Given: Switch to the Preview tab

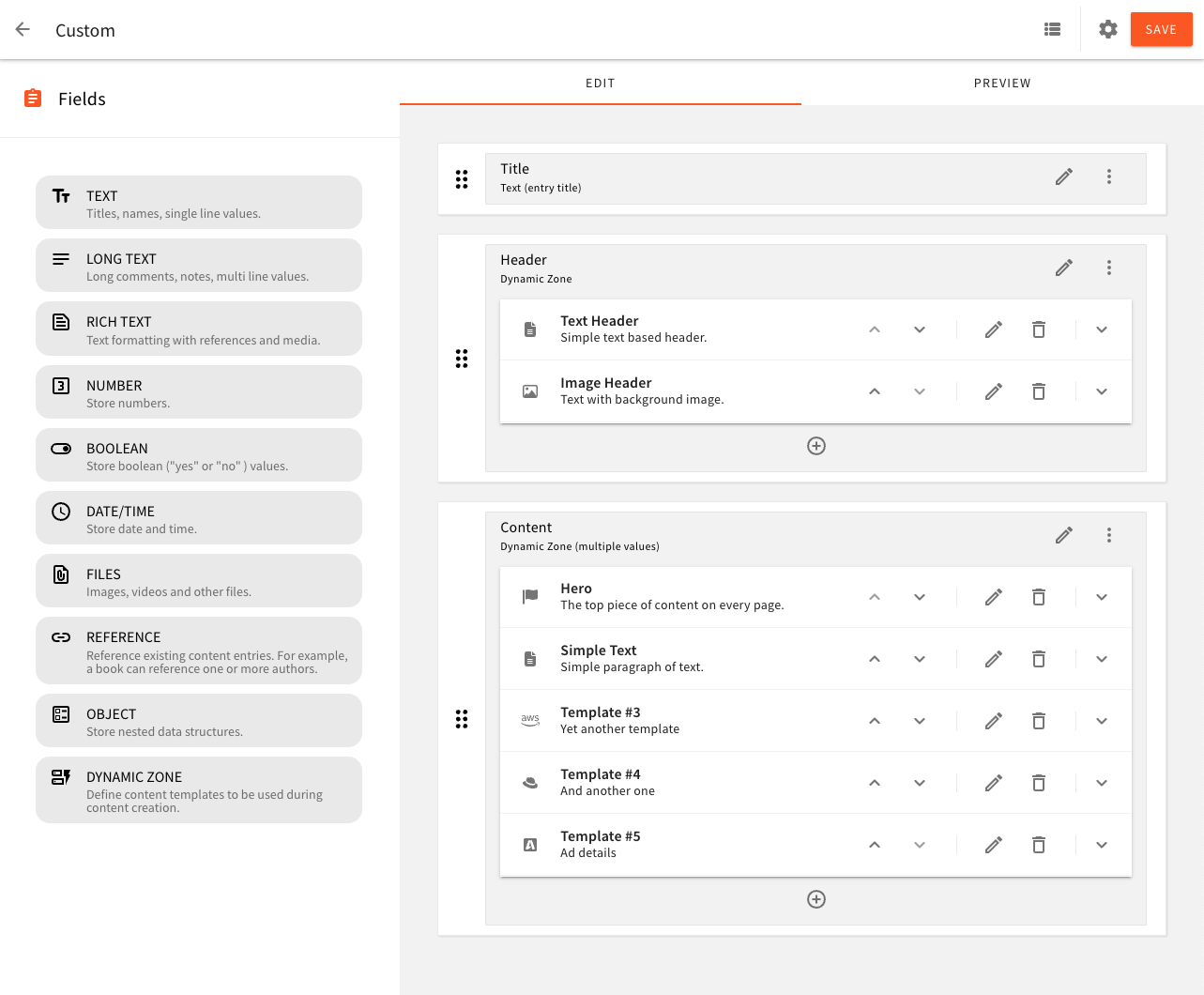Looking at the screenshot, I should click(x=1002, y=84).
